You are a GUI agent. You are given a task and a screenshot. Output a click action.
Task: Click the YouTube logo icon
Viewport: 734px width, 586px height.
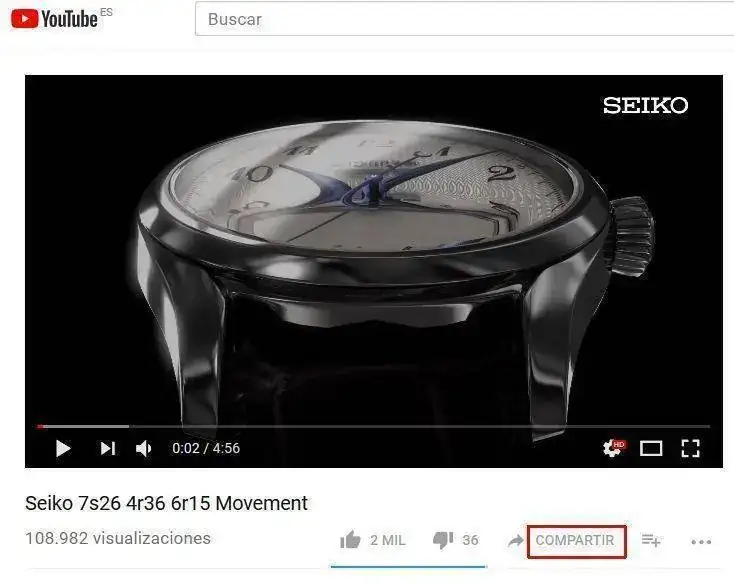click(x=24, y=19)
